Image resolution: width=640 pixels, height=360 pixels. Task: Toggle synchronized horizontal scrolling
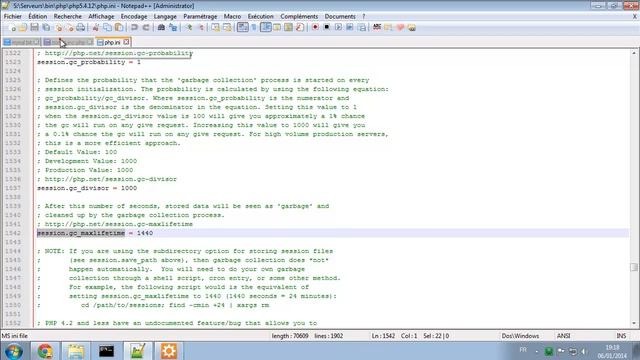click(227, 27)
